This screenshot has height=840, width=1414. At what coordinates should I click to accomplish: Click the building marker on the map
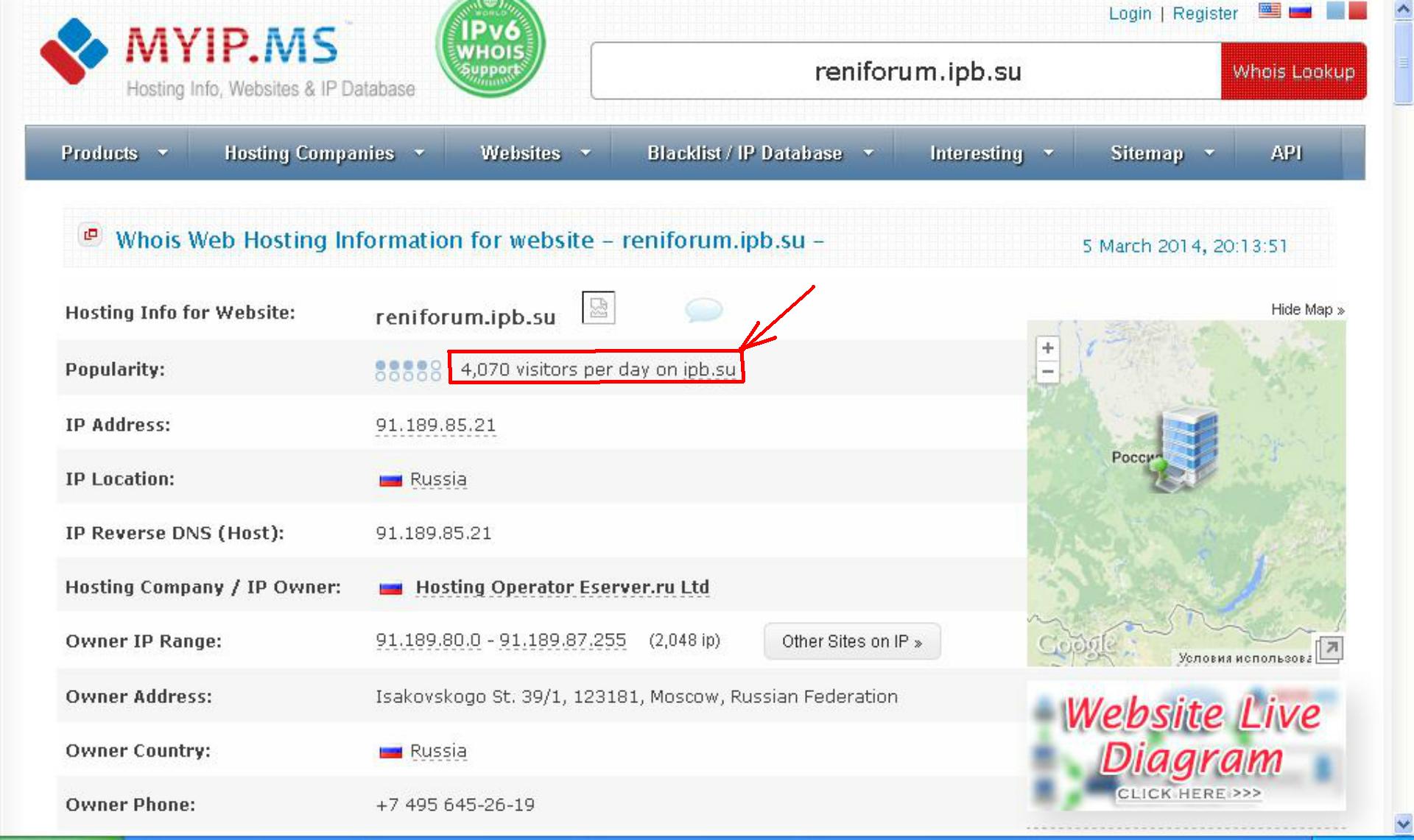[1184, 448]
